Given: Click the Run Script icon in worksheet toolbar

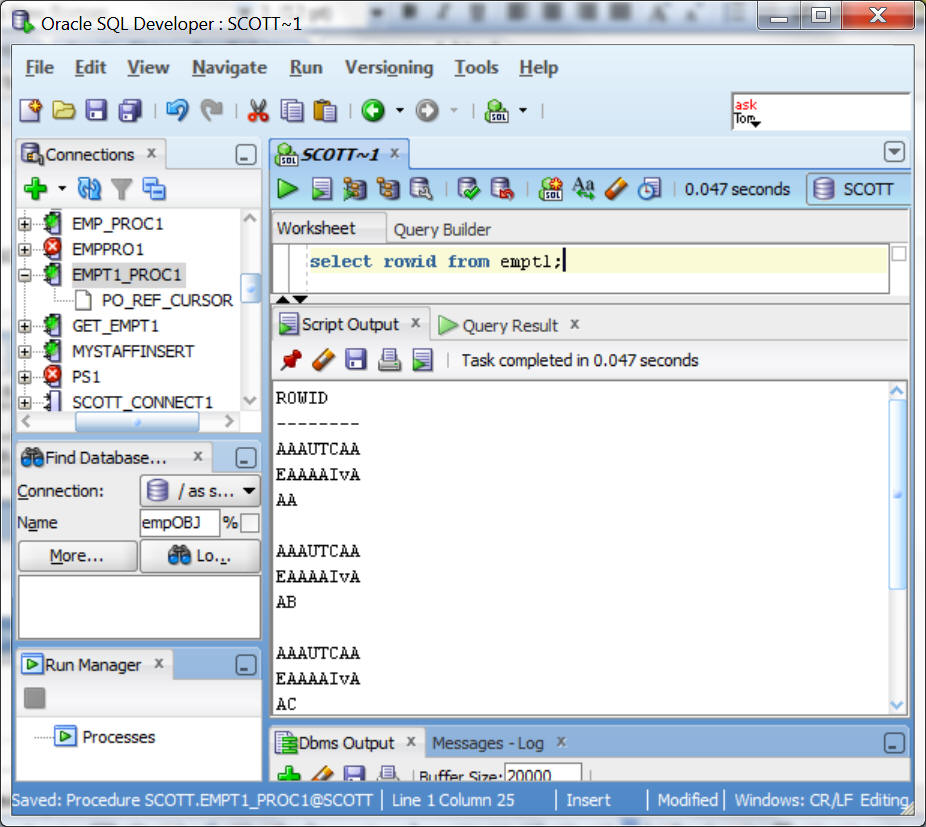Looking at the screenshot, I should tap(321, 189).
